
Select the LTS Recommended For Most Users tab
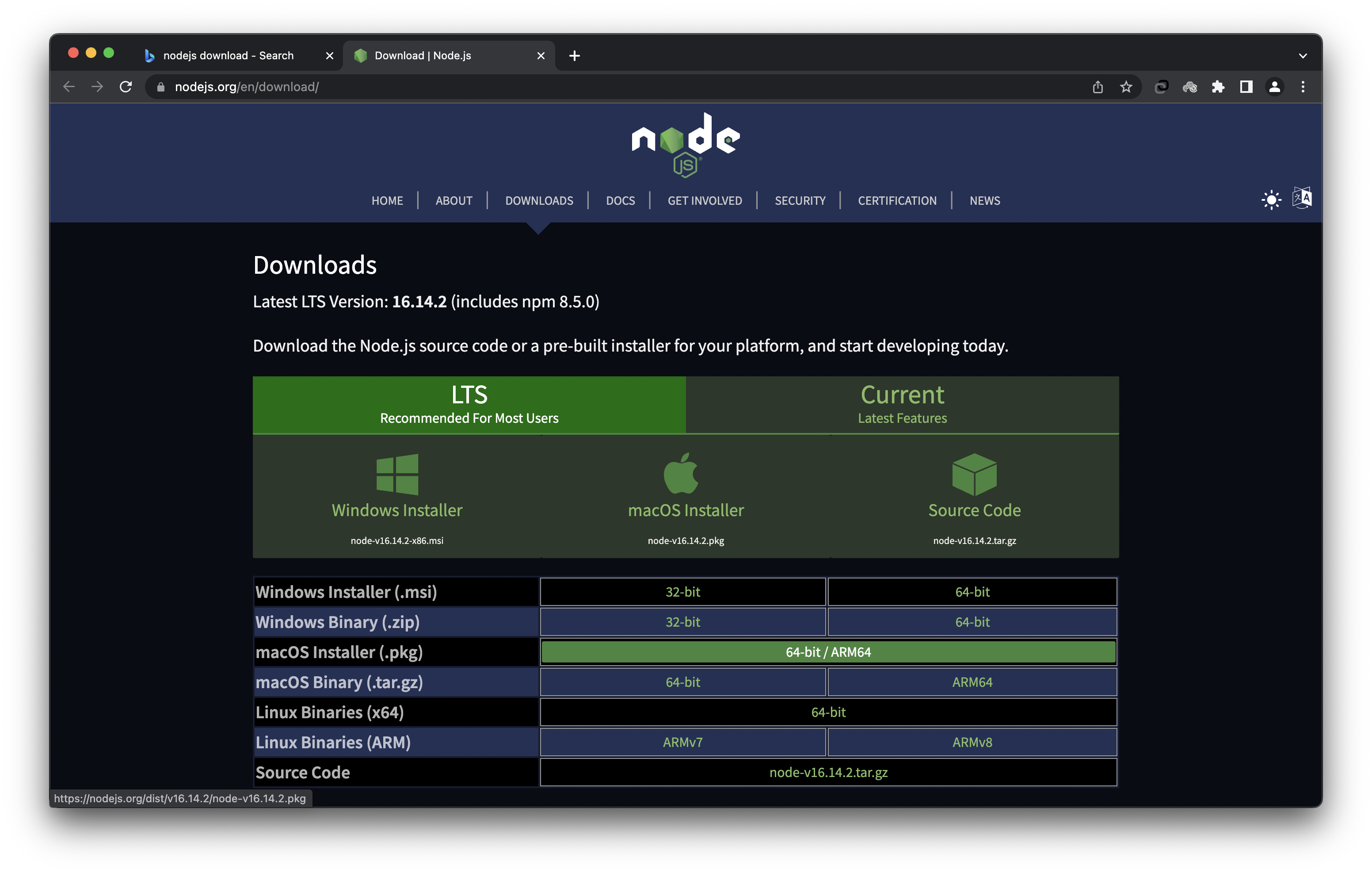click(469, 404)
